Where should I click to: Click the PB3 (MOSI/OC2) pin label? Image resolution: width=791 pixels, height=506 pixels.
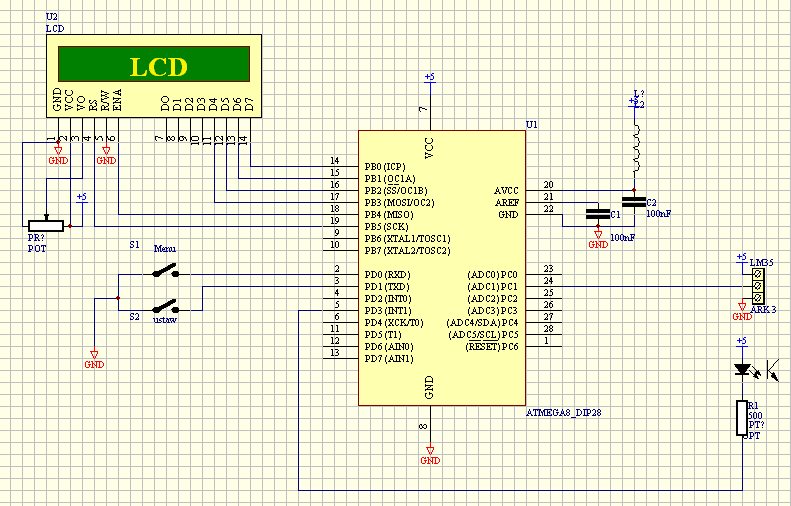click(x=400, y=203)
